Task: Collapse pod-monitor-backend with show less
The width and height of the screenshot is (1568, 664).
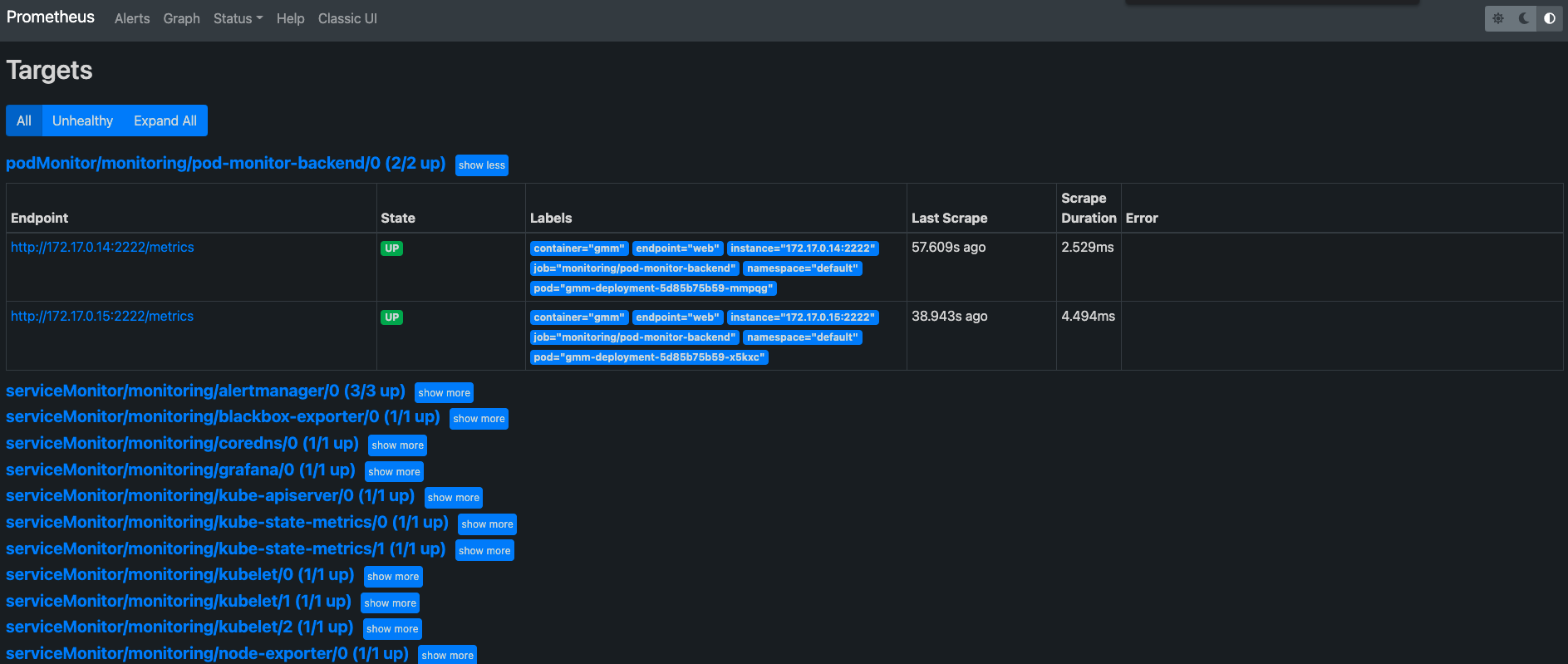Action: (481, 165)
